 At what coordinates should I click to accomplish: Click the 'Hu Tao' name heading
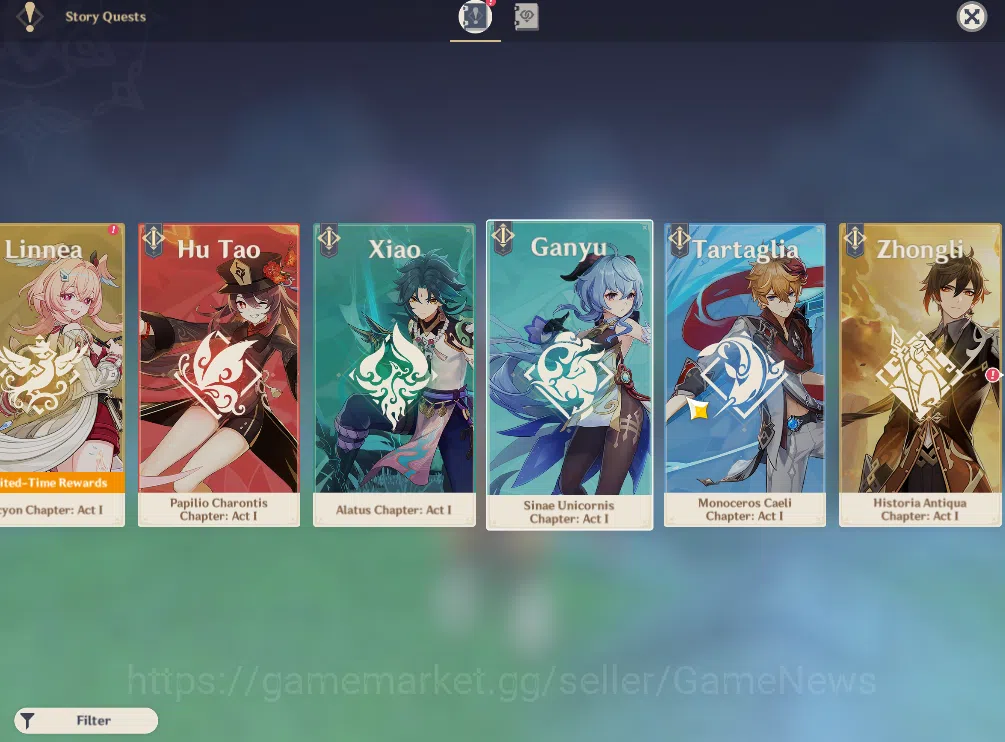[219, 249]
